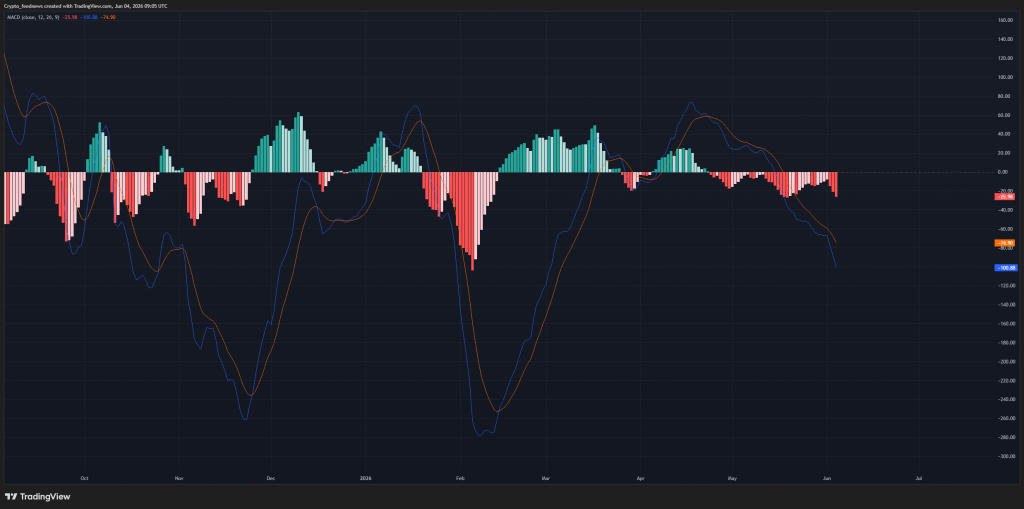Click the Dec label on the time axis
Viewport: 1024px width, 509px height.
[x=272, y=478]
